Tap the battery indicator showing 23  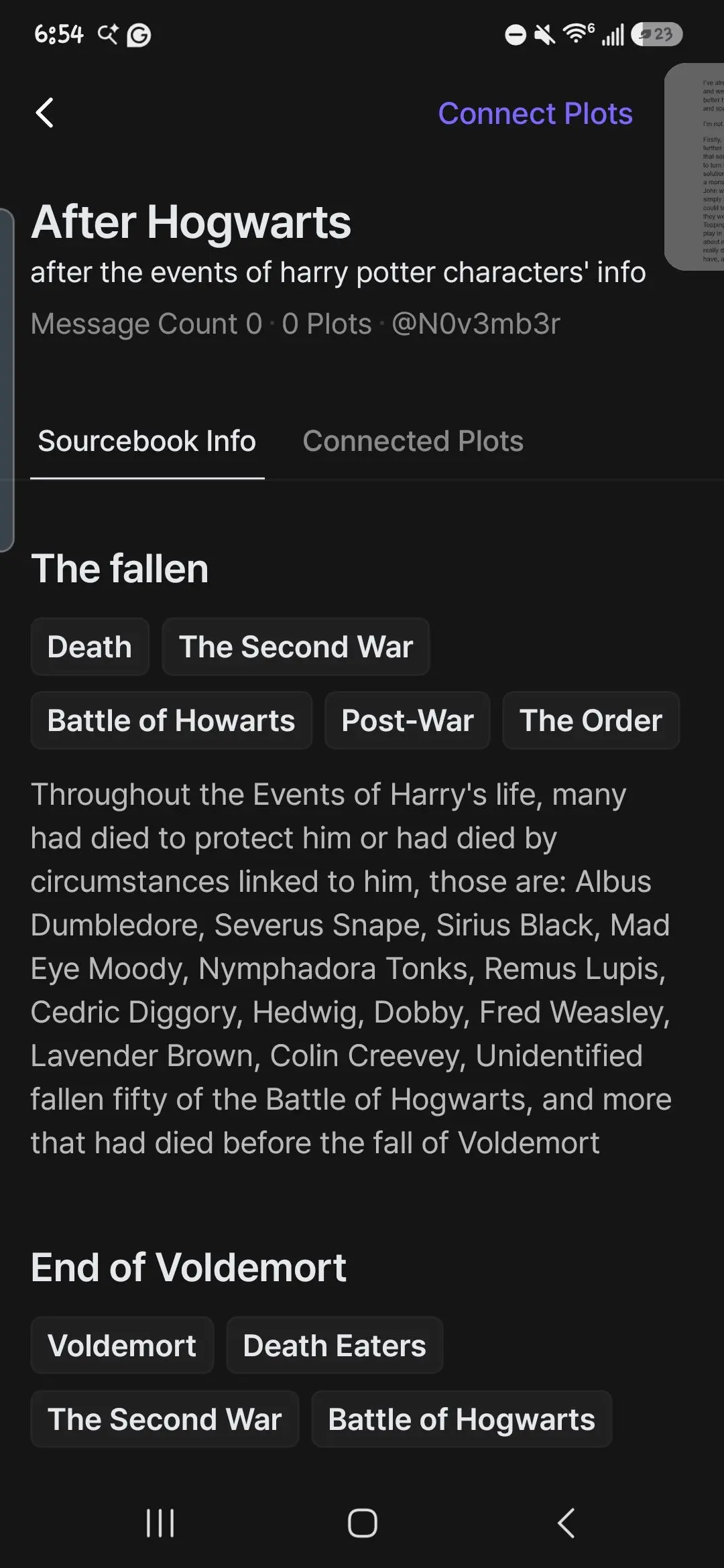coord(657,34)
